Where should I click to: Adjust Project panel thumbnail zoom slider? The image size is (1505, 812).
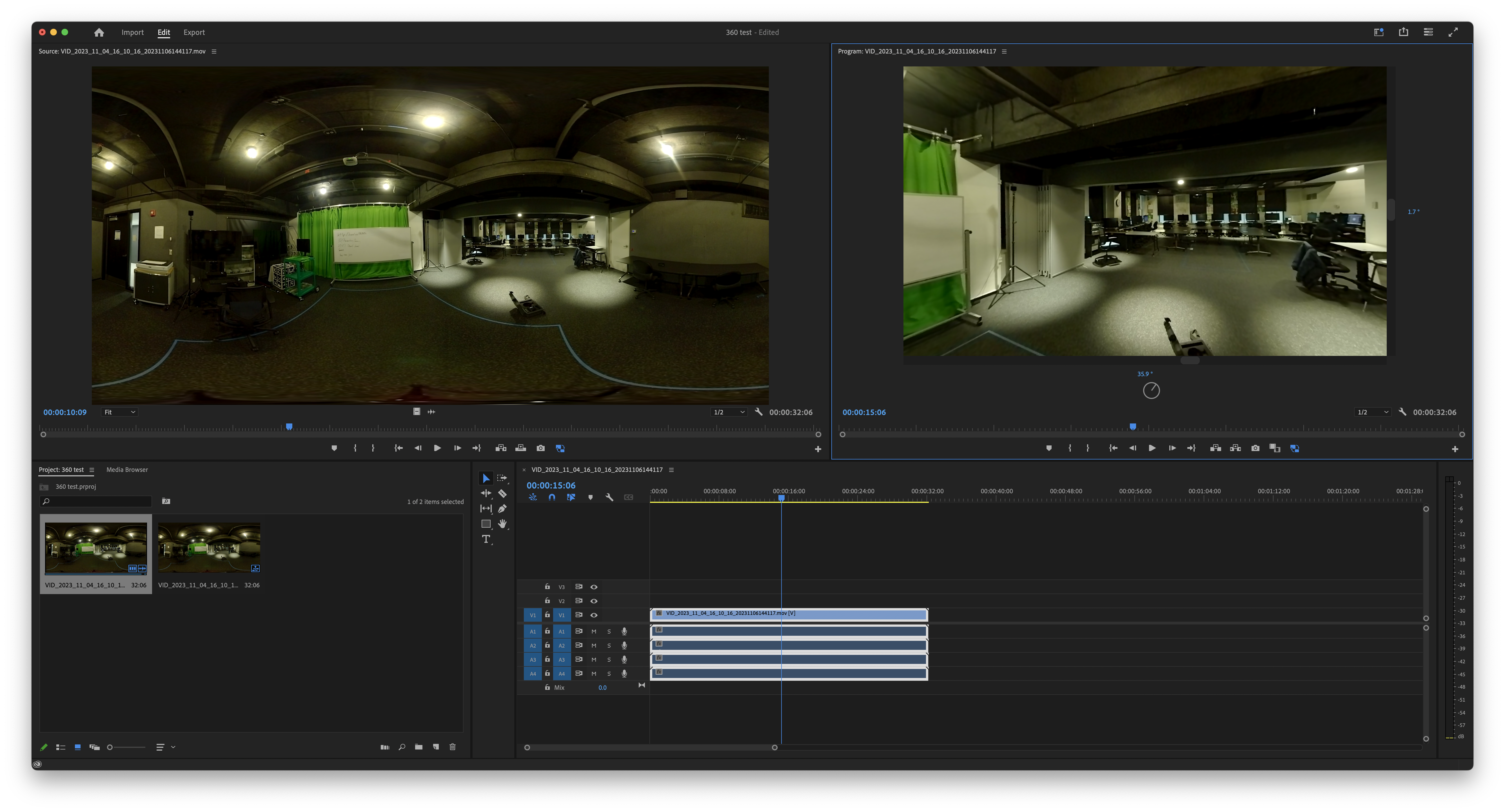(126, 747)
